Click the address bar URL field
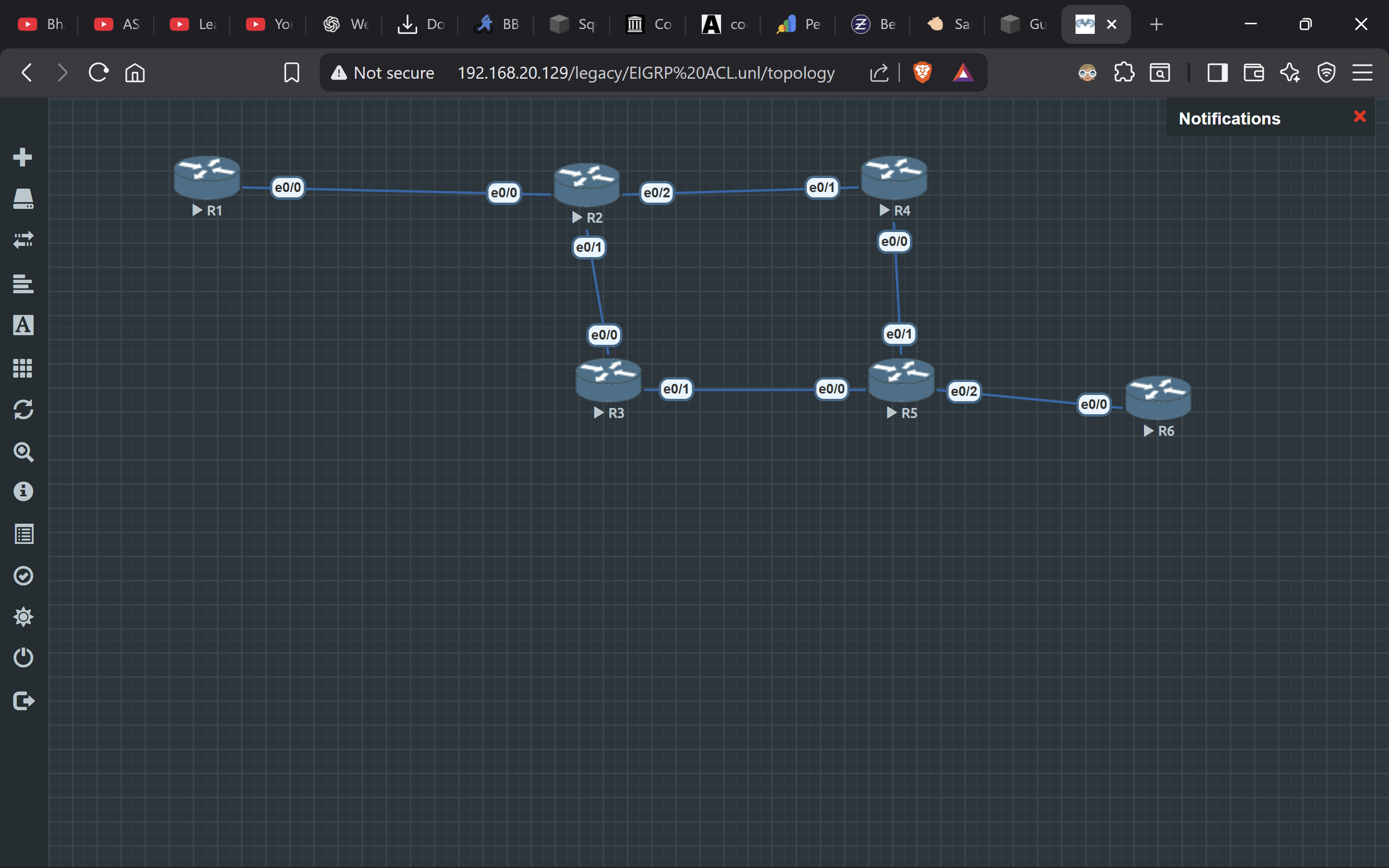 tap(646, 73)
